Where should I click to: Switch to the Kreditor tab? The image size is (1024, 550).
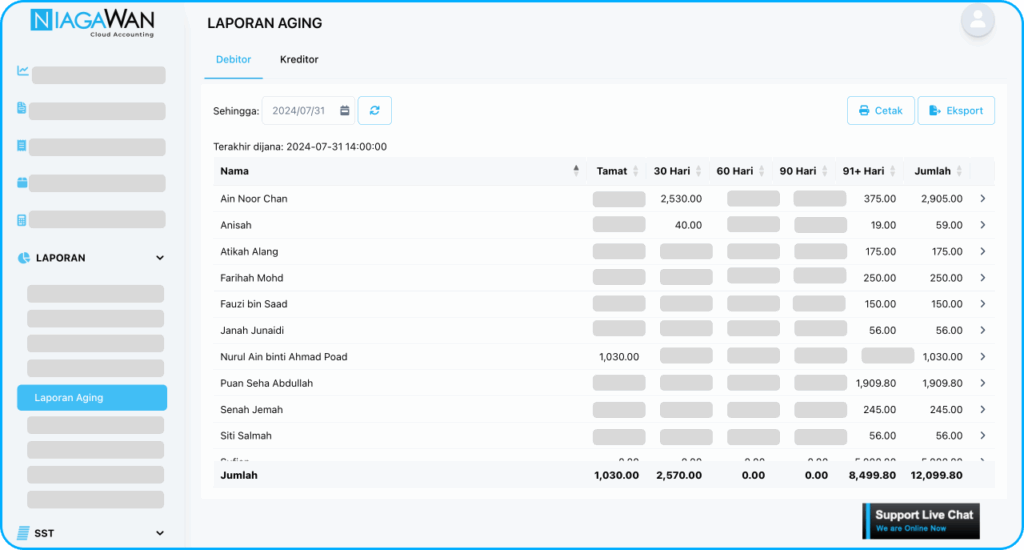coord(299,59)
